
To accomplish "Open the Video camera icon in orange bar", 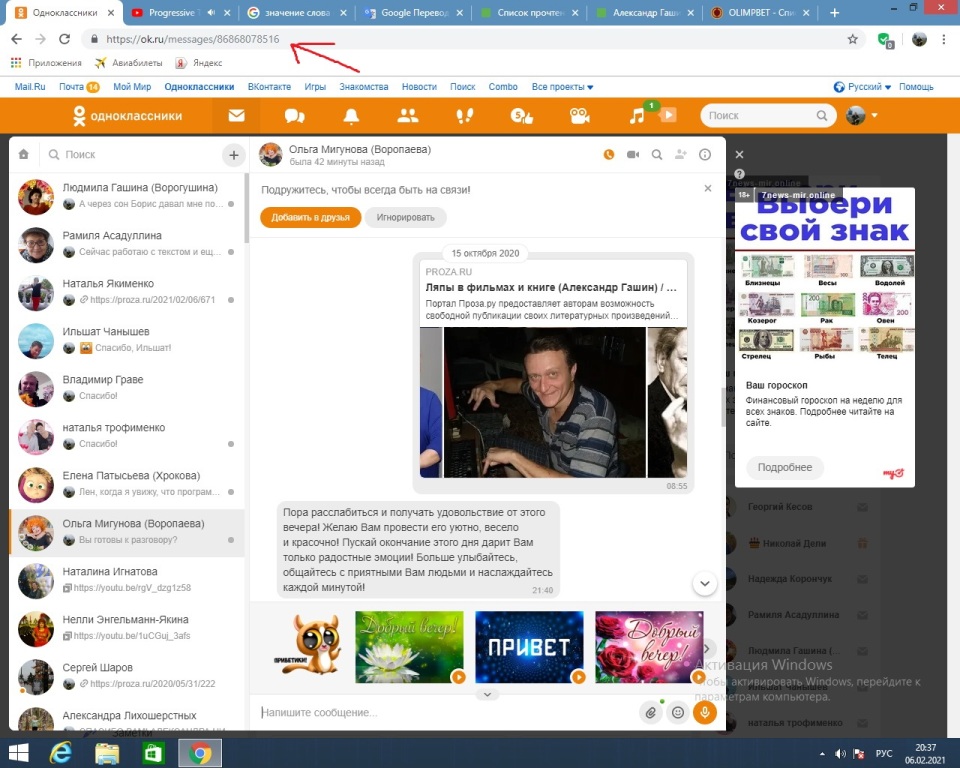I will (x=579, y=115).
